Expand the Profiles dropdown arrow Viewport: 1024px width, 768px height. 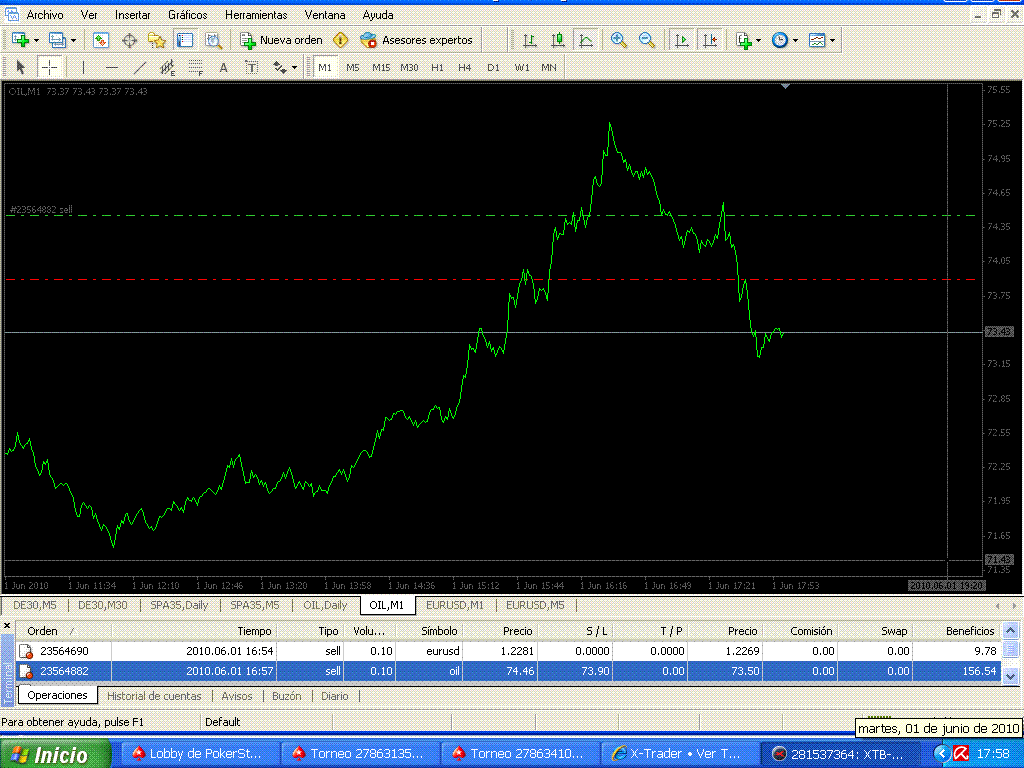pyautogui.click(x=73, y=40)
